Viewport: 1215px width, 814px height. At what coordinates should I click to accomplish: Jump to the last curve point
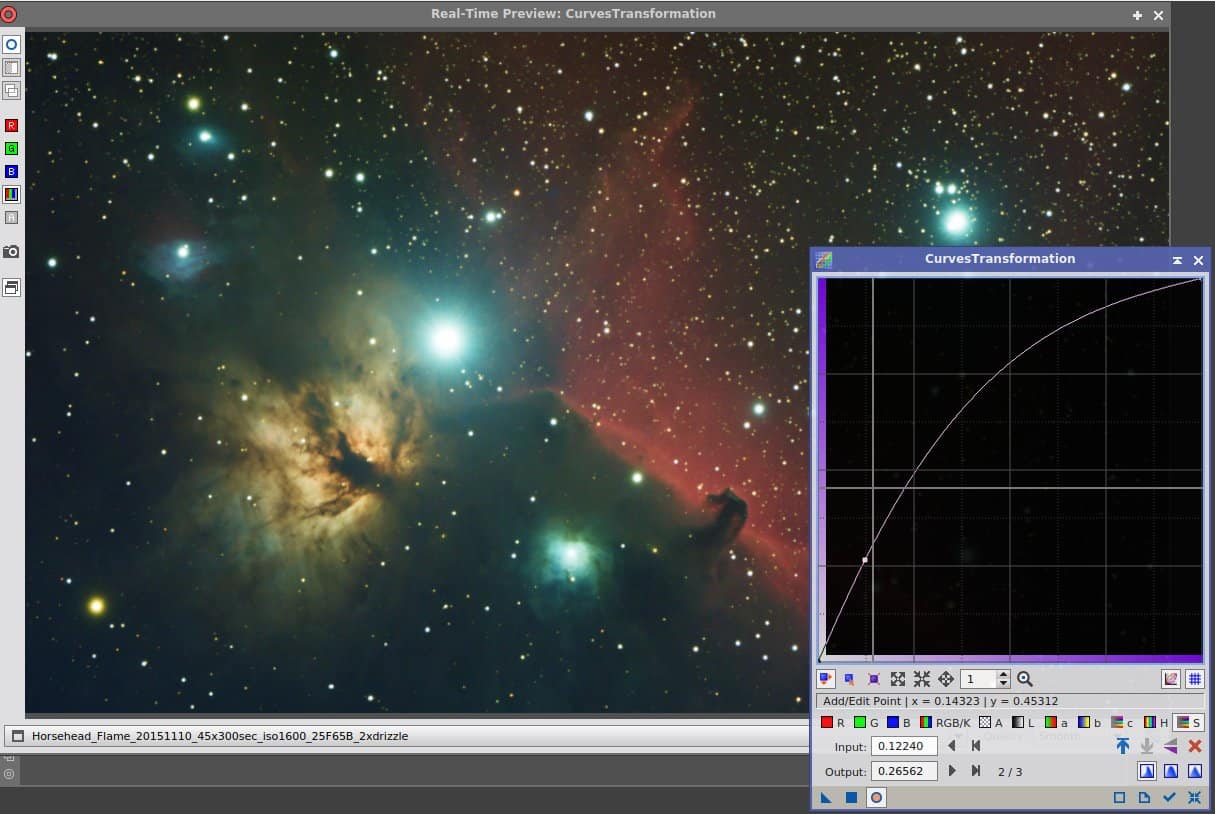976,771
